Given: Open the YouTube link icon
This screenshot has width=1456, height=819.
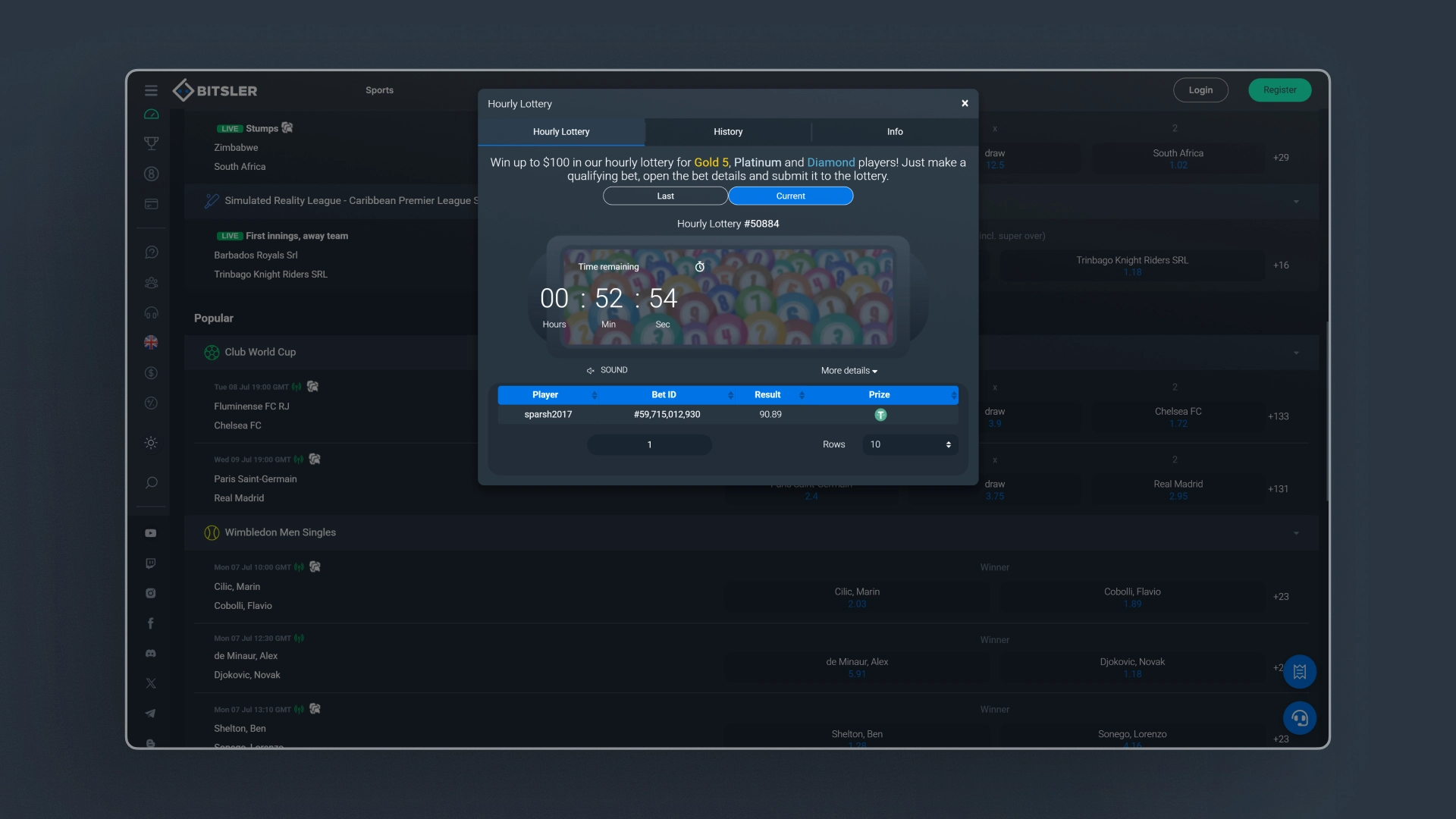Looking at the screenshot, I should point(151,533).
